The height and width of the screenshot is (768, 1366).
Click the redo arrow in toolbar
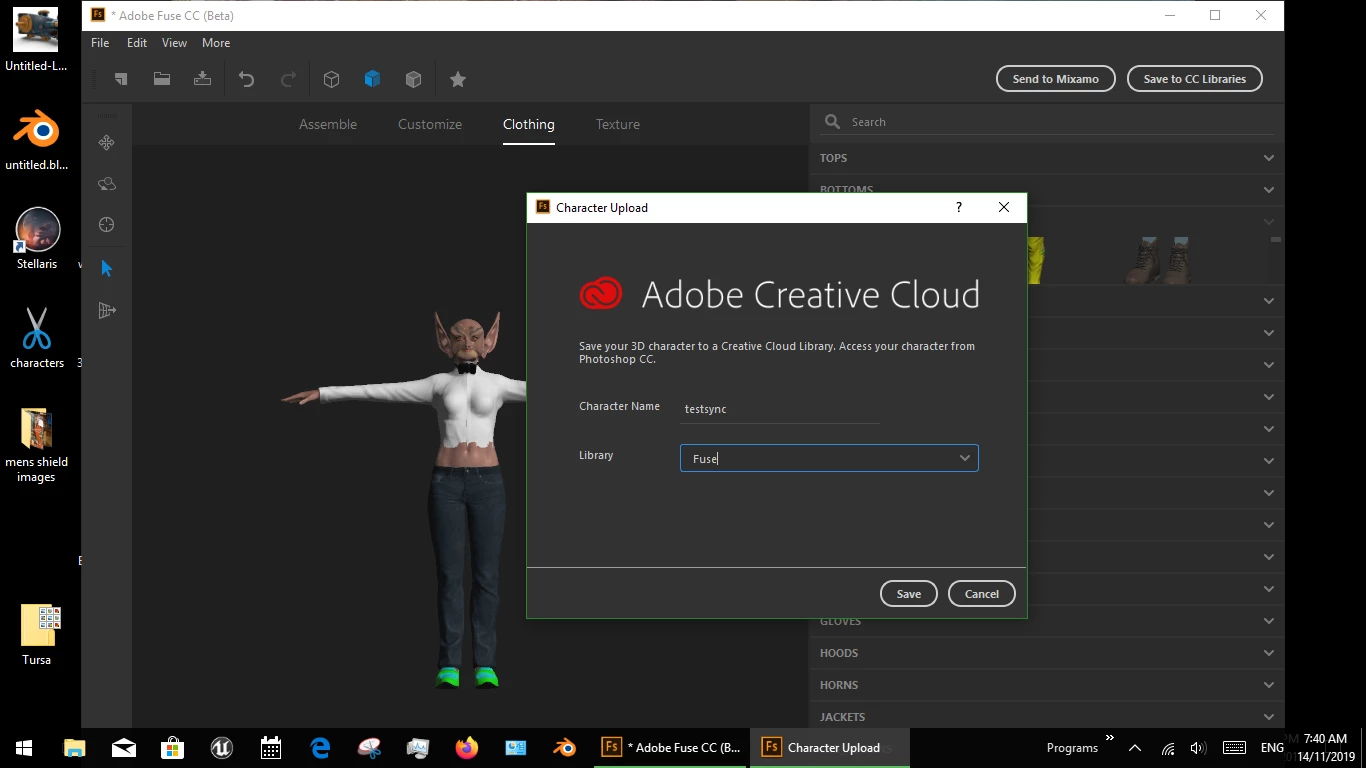point(288,79)
